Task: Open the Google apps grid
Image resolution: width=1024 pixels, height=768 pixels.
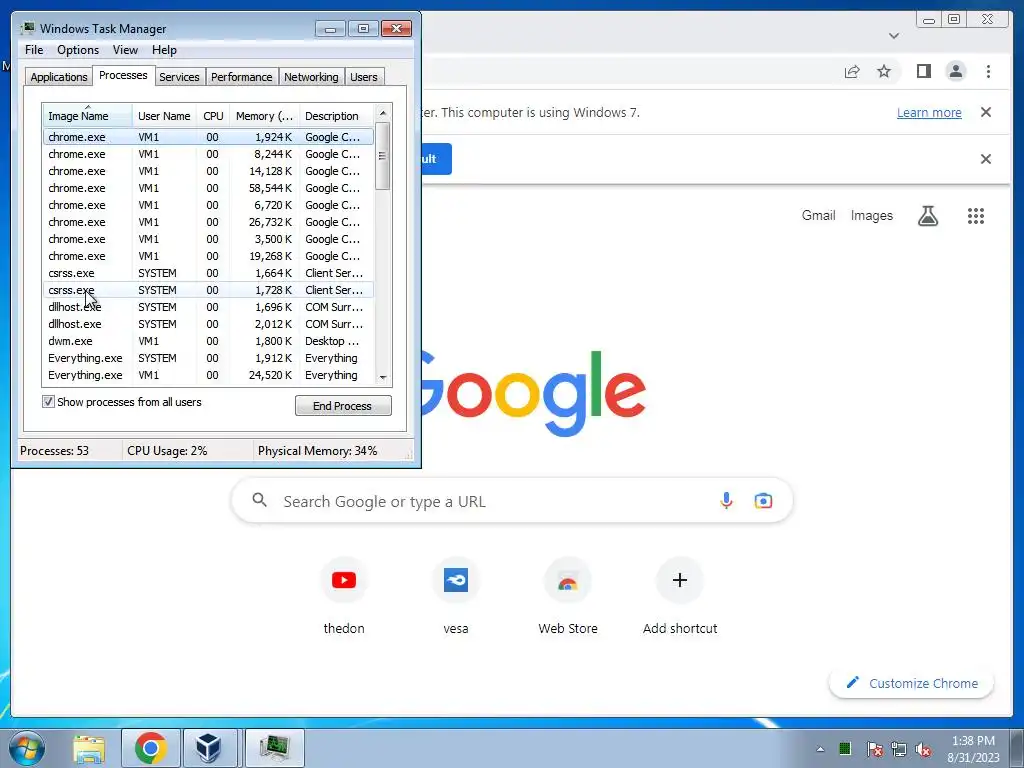Action: pyautogui.click(x=976, y=216)
